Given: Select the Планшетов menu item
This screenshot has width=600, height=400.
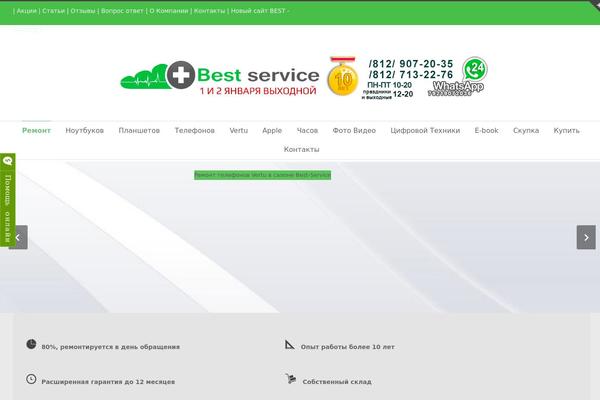Looking at the screenshot, I should pyautogui.click(x=139, y=131).
